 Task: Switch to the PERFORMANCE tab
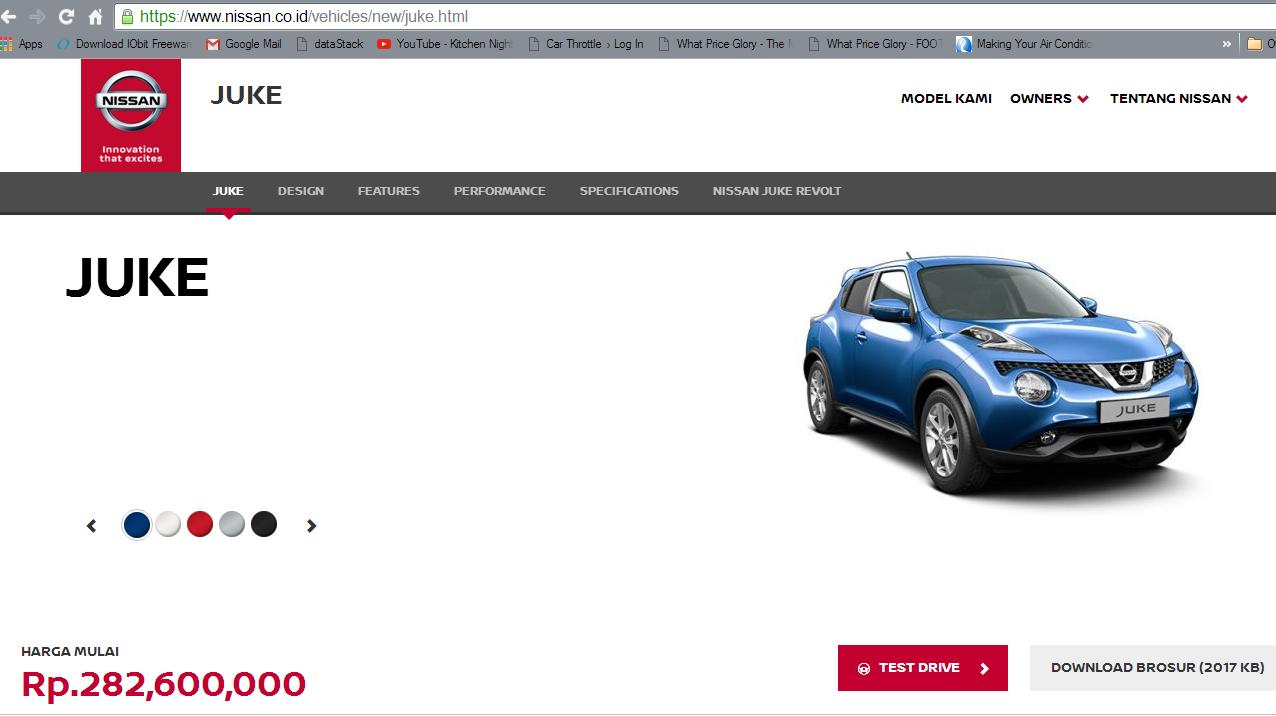[500, 191]
